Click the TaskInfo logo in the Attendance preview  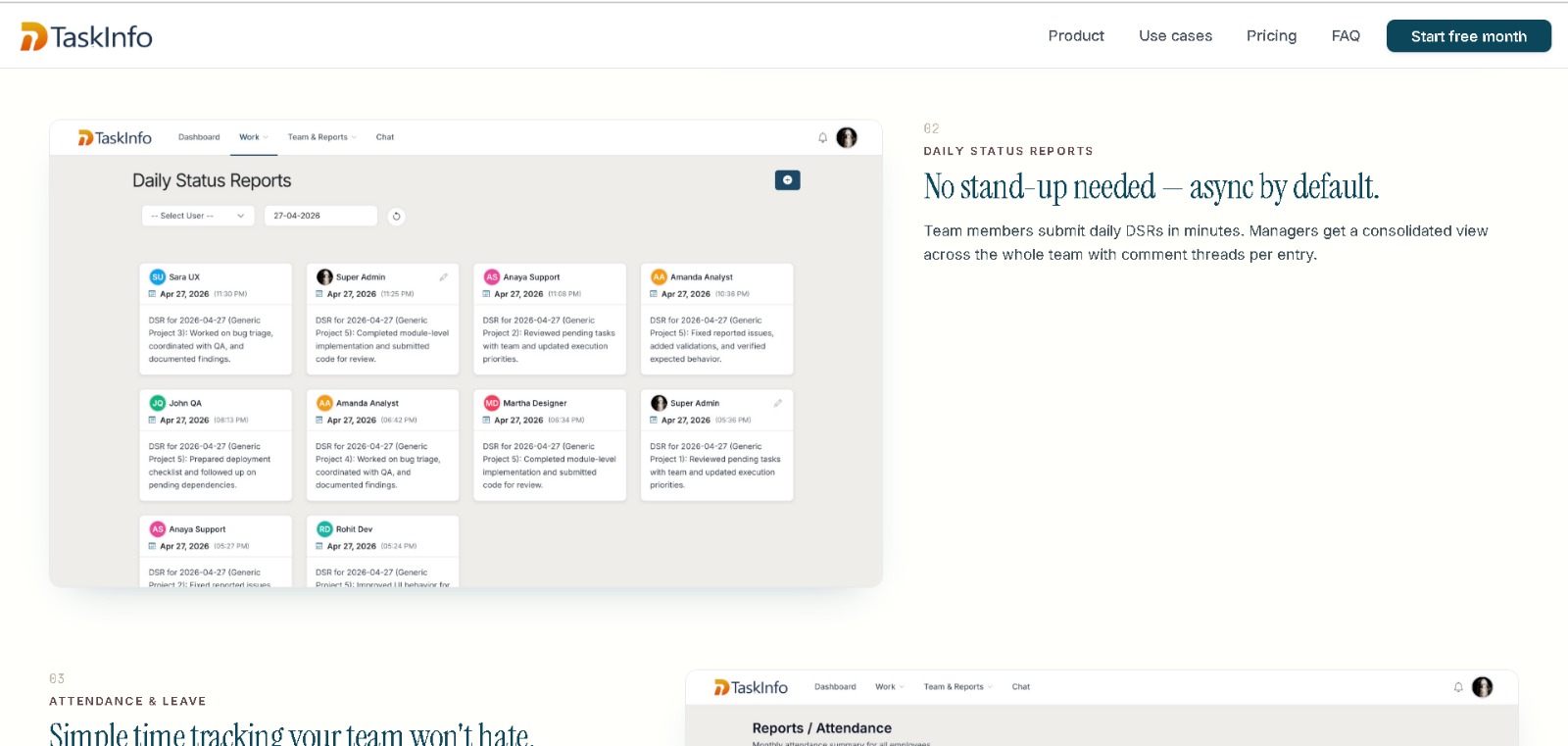click(x=751, y=688)
